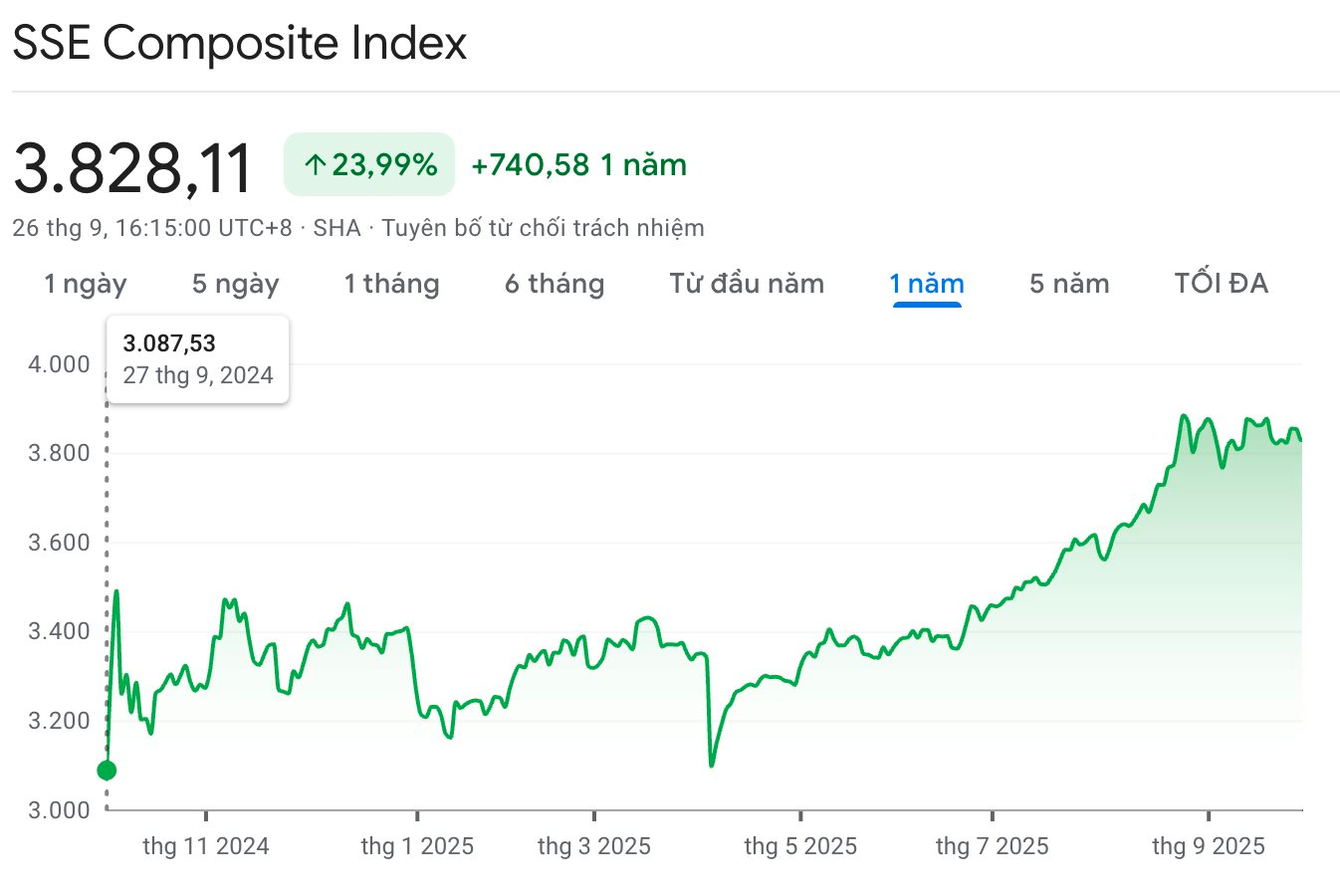Switch to the "1 ngày" range tab
The width and height of the screenshot is (1340, 896).
(86, 284)
